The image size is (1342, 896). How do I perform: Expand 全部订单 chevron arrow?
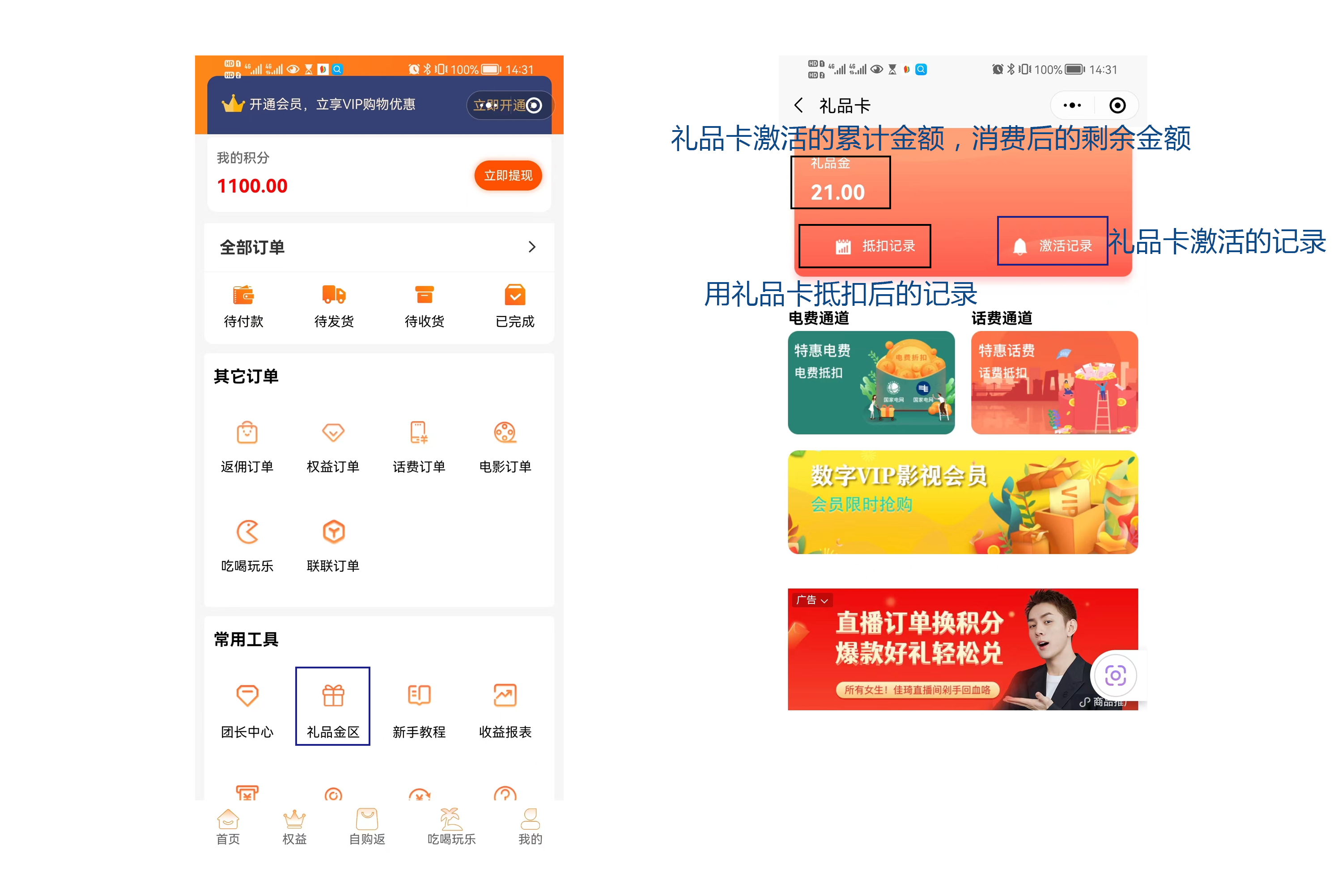pos(532,247)
